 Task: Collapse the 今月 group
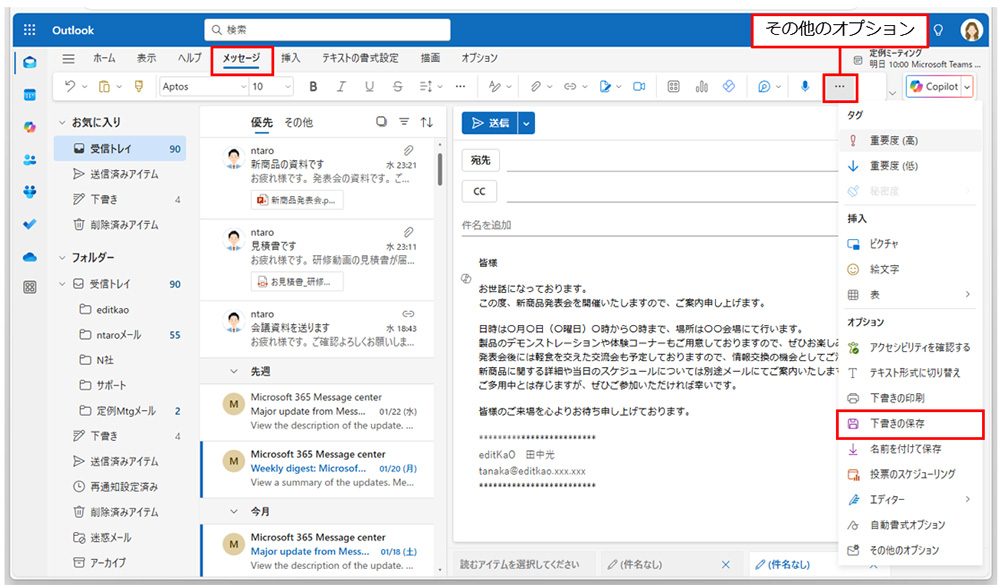click(234, 512)
